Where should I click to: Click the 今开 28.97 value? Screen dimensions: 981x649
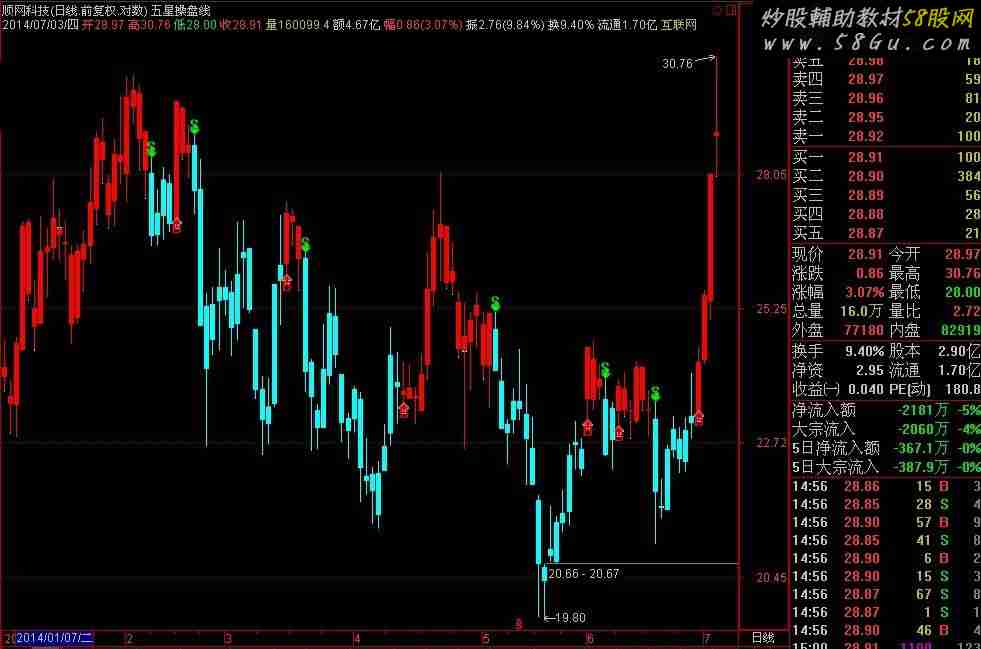(962, 254)
